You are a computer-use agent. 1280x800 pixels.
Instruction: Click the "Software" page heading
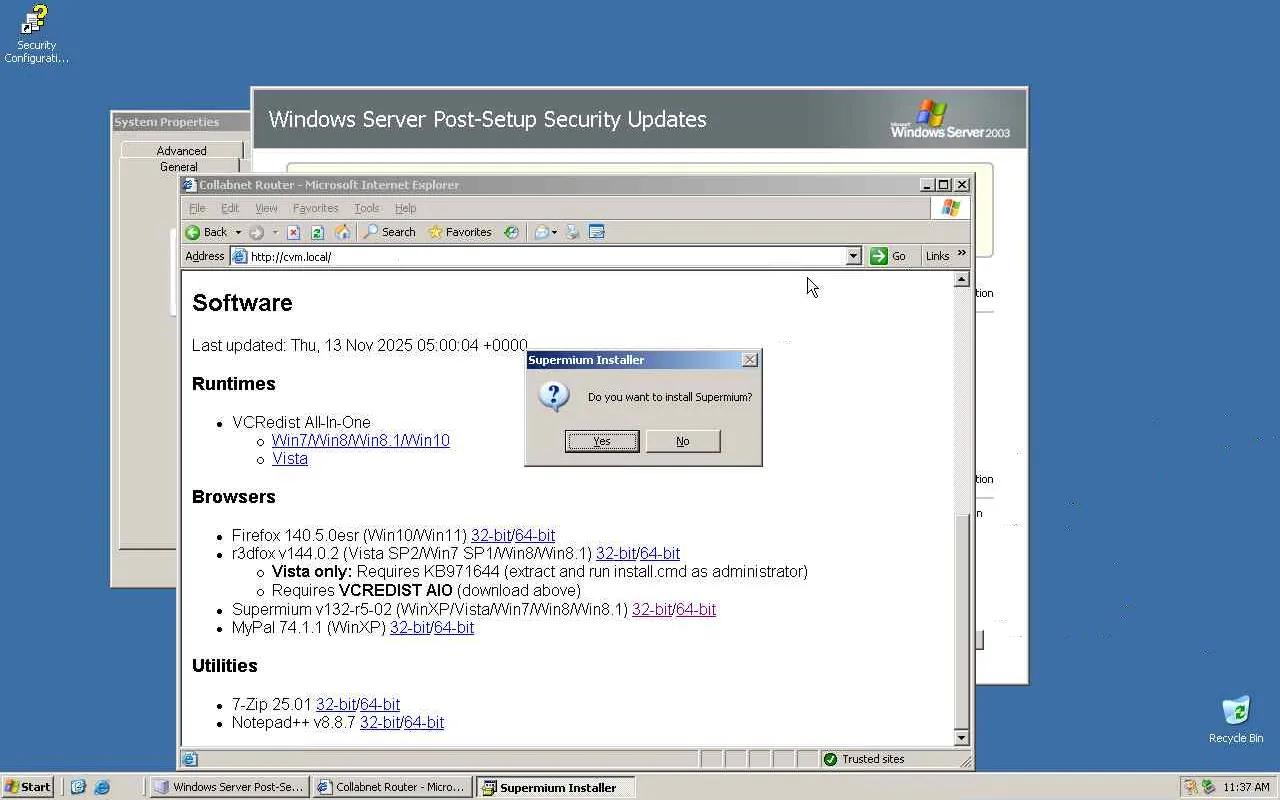[242, 303]
